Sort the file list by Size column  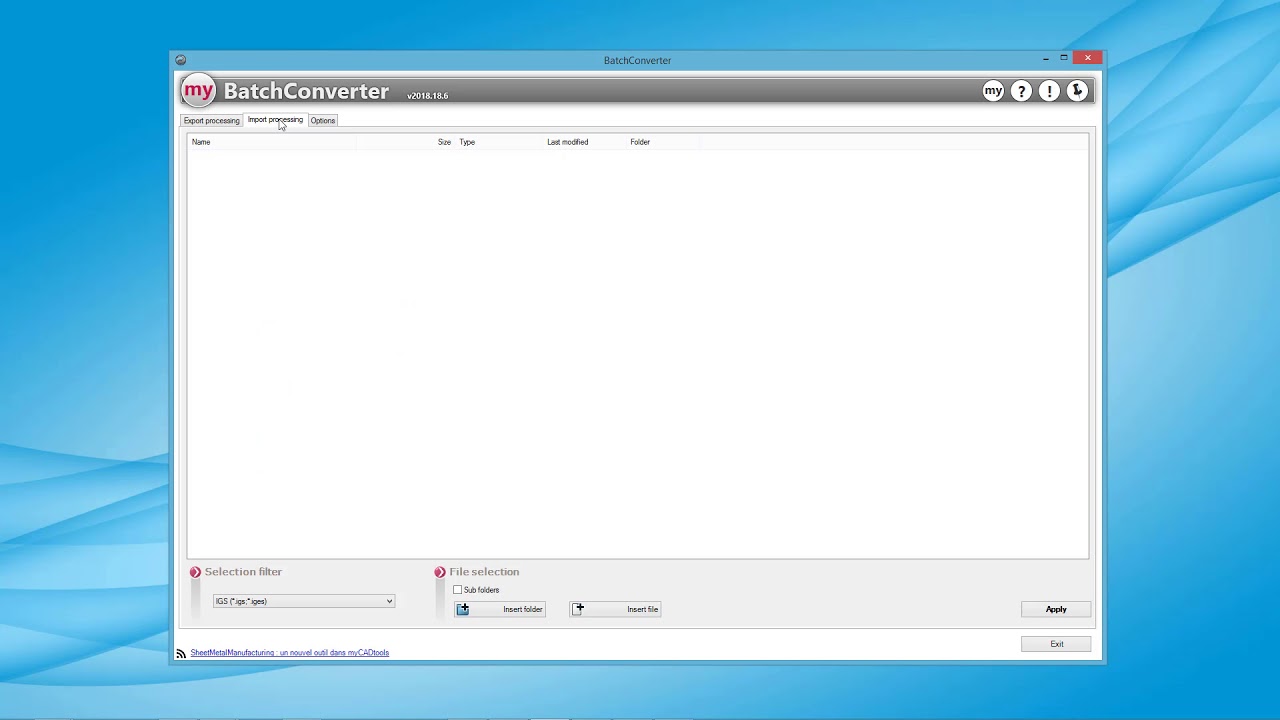coord(404,142)
